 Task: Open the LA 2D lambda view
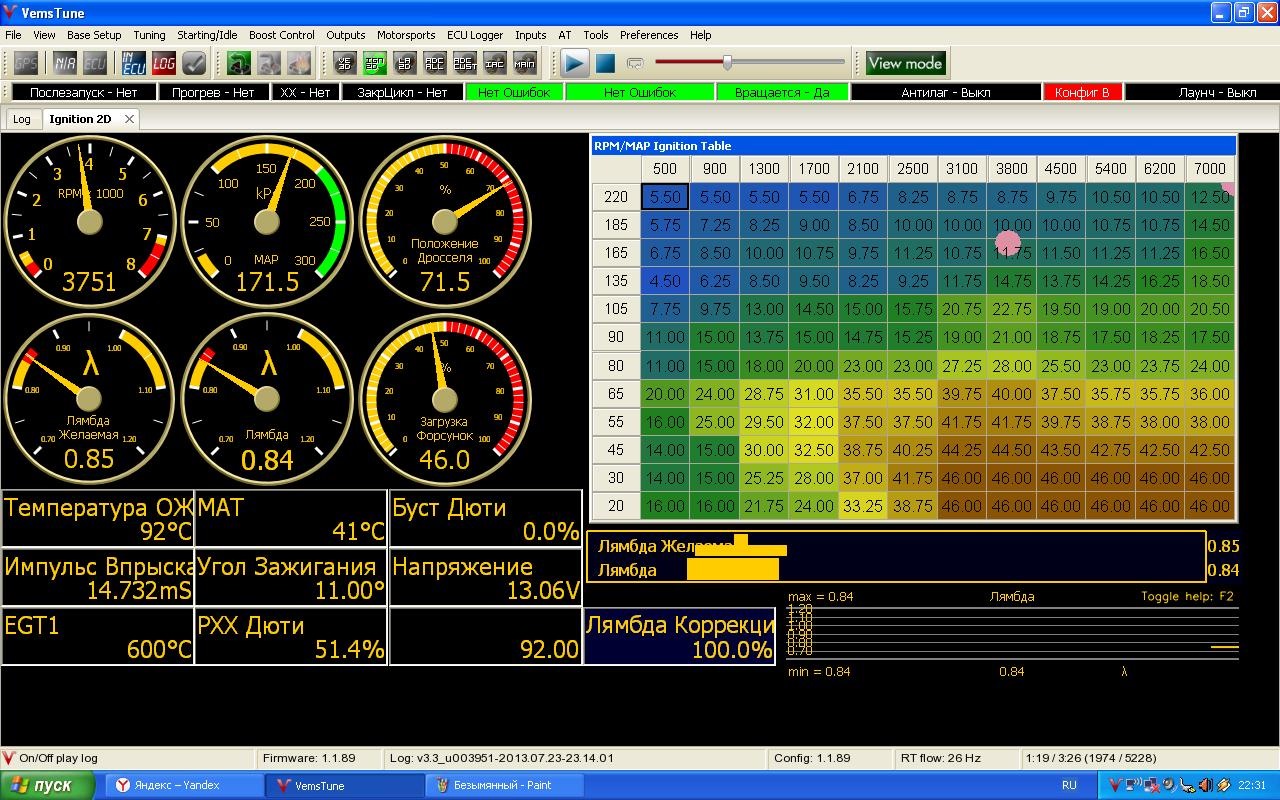tap(405, 63)
